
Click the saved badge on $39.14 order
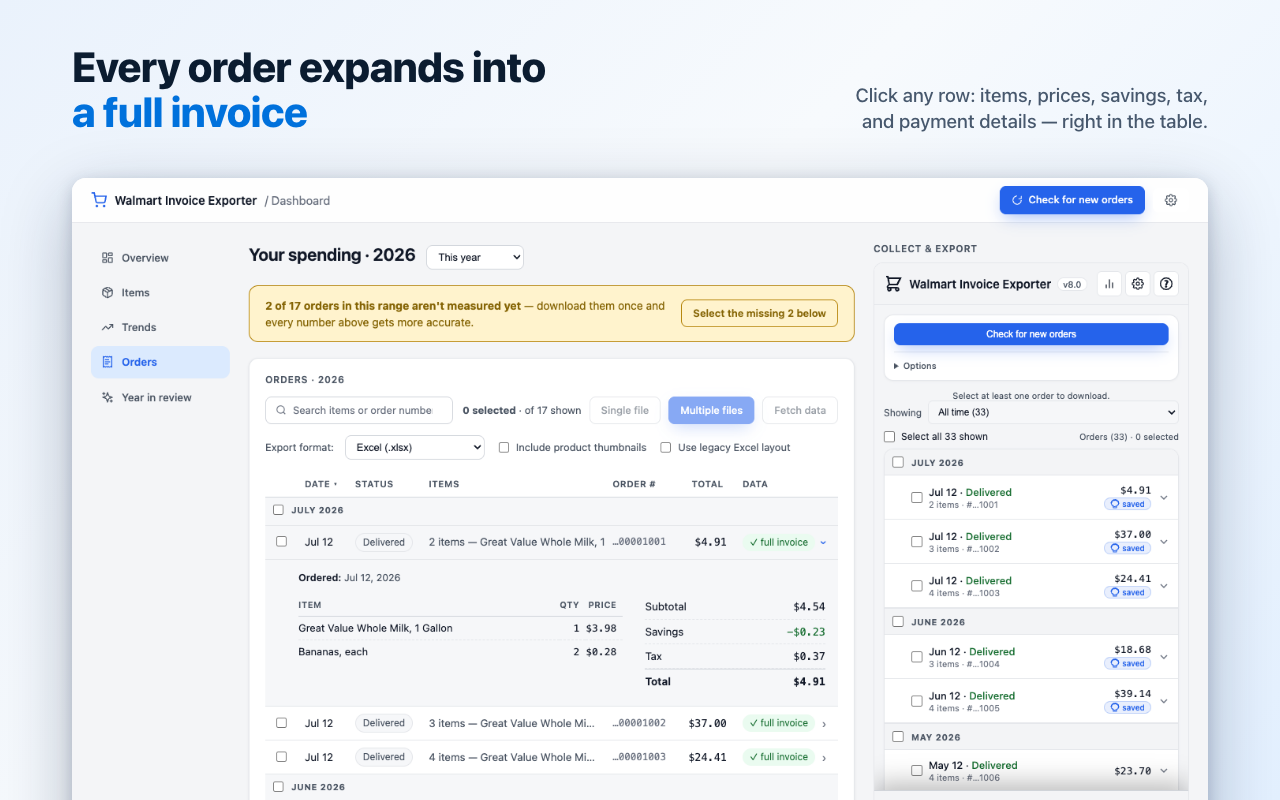point(1128,707)
